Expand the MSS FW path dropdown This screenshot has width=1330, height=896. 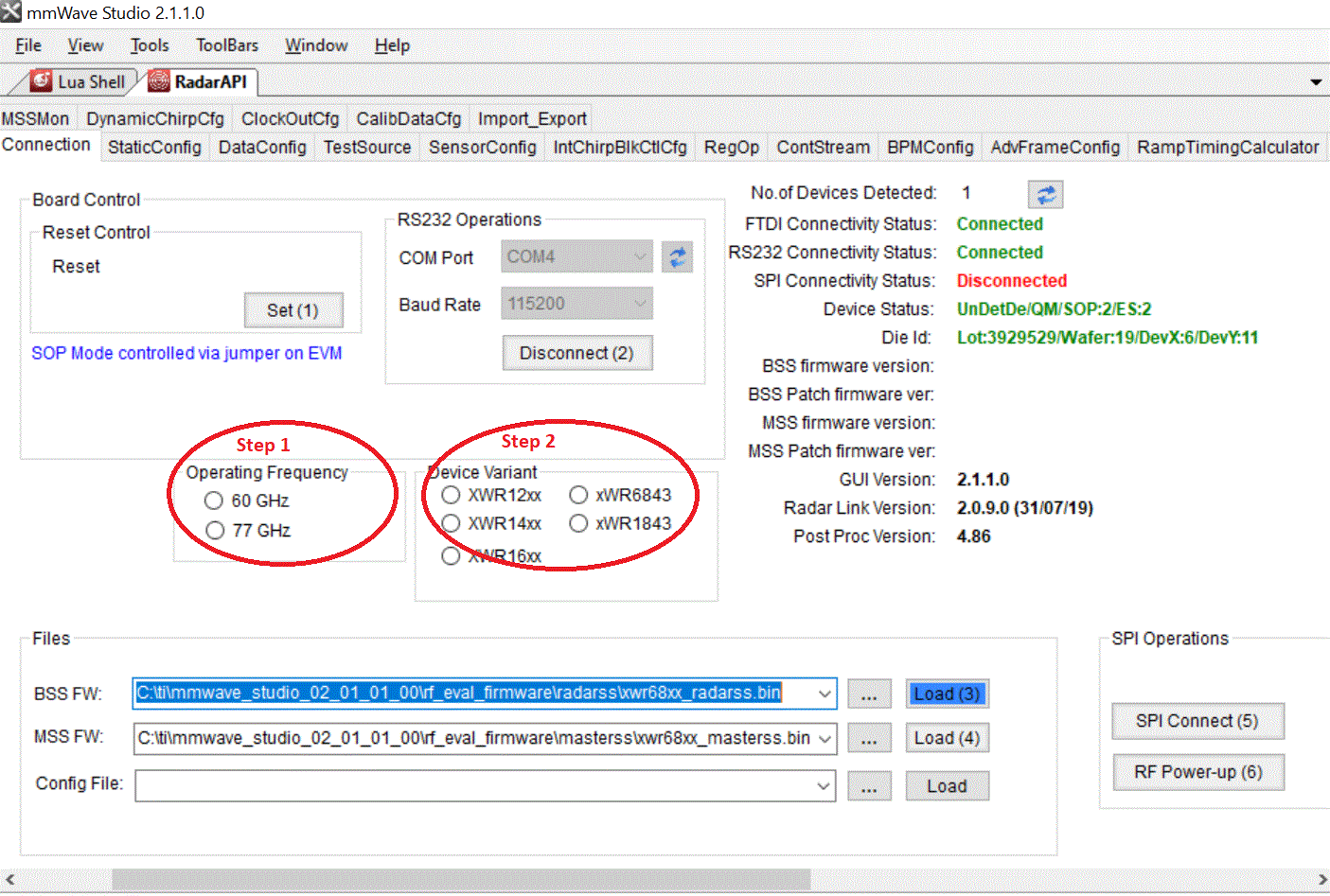(x=825, y=738)
